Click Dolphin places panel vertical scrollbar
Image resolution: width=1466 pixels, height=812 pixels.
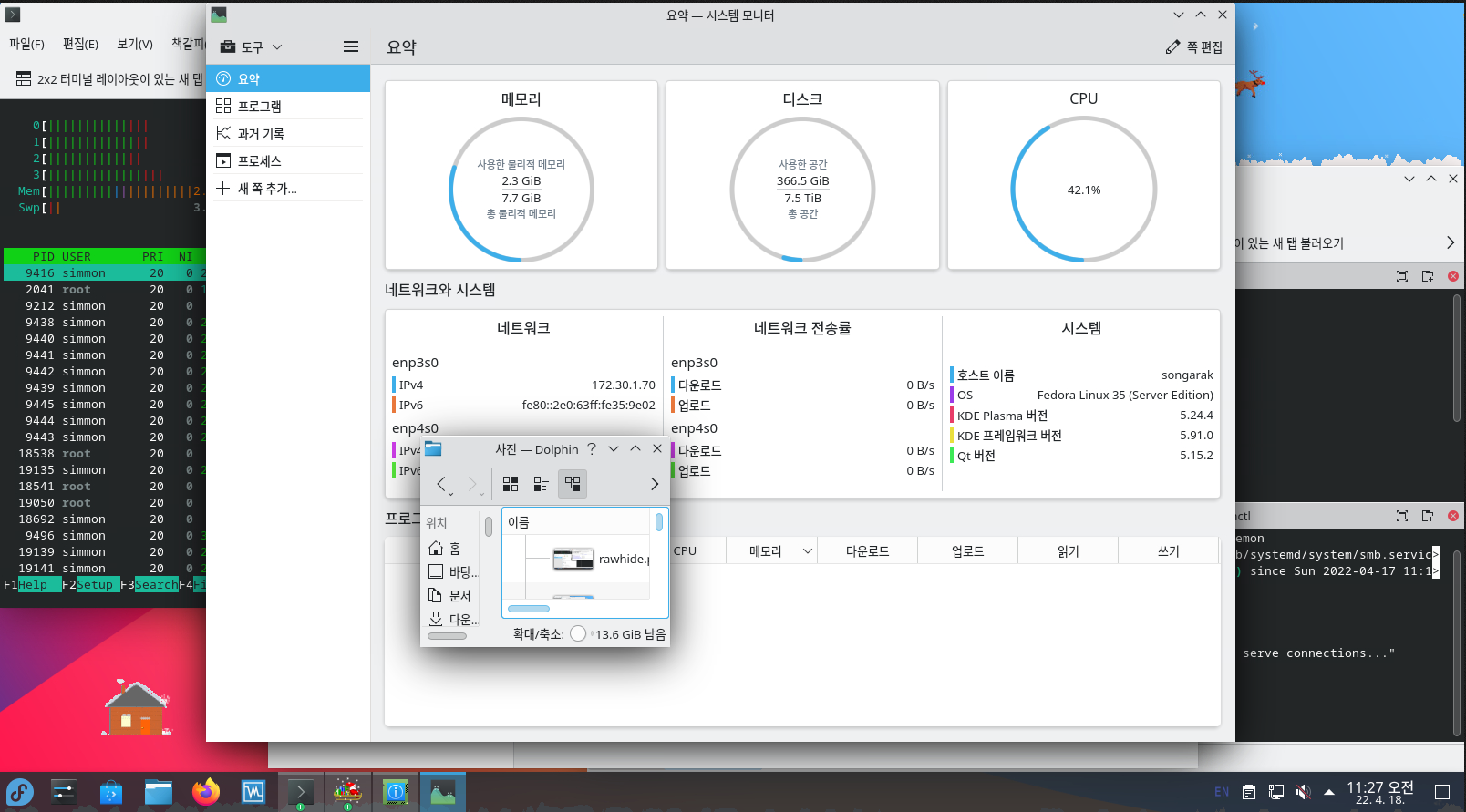pos(489,527)
